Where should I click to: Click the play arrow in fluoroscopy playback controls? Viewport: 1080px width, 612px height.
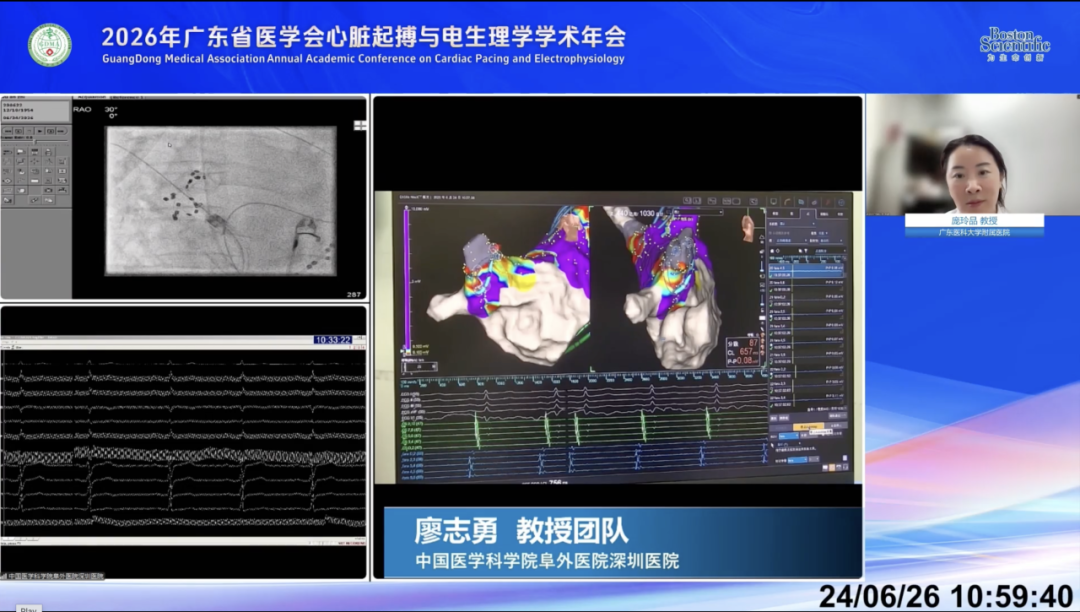point(40,131)
